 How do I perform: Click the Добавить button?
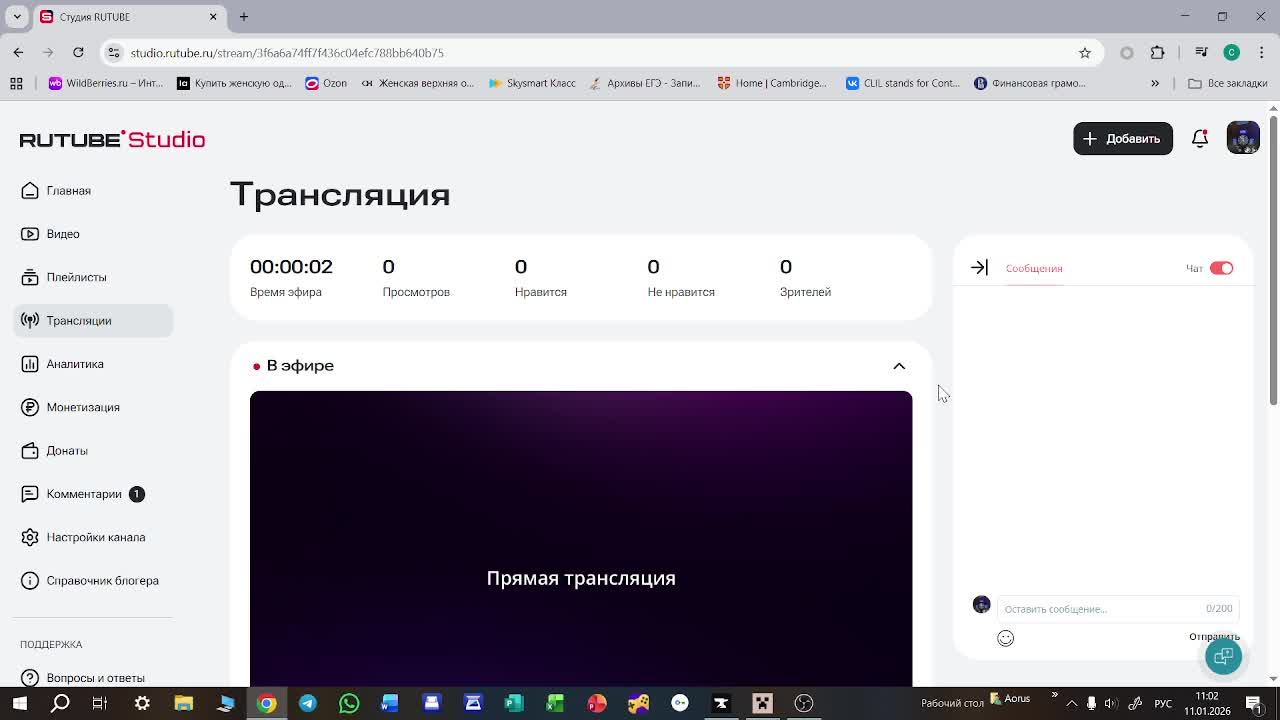tap(1123, 139)
